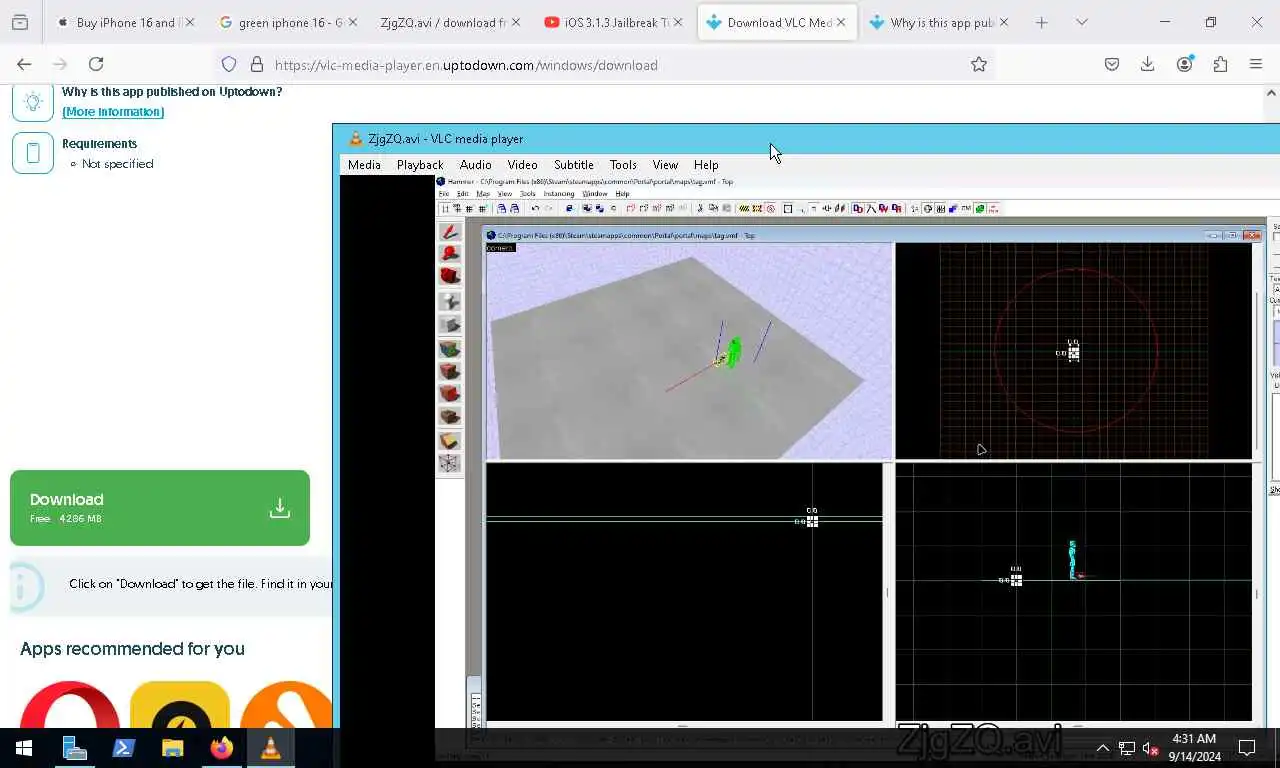
Task: Click the 'Apps recommended for you' heading
Action: 132,649
